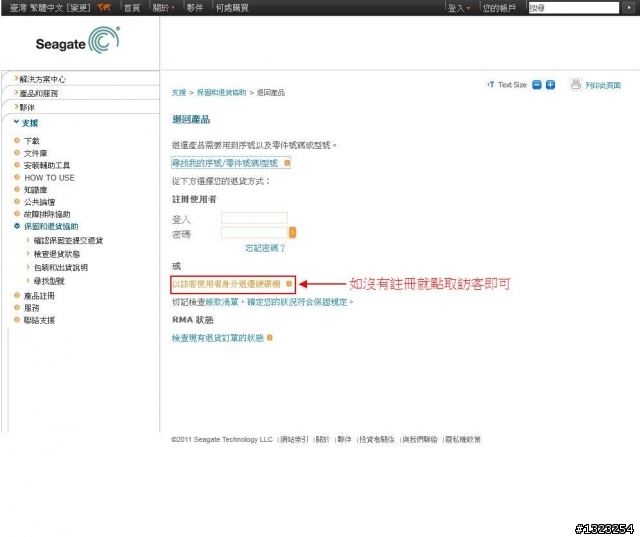Click orange arrow after 檢查現有退貨訂單的狀態

coord(269,338)
